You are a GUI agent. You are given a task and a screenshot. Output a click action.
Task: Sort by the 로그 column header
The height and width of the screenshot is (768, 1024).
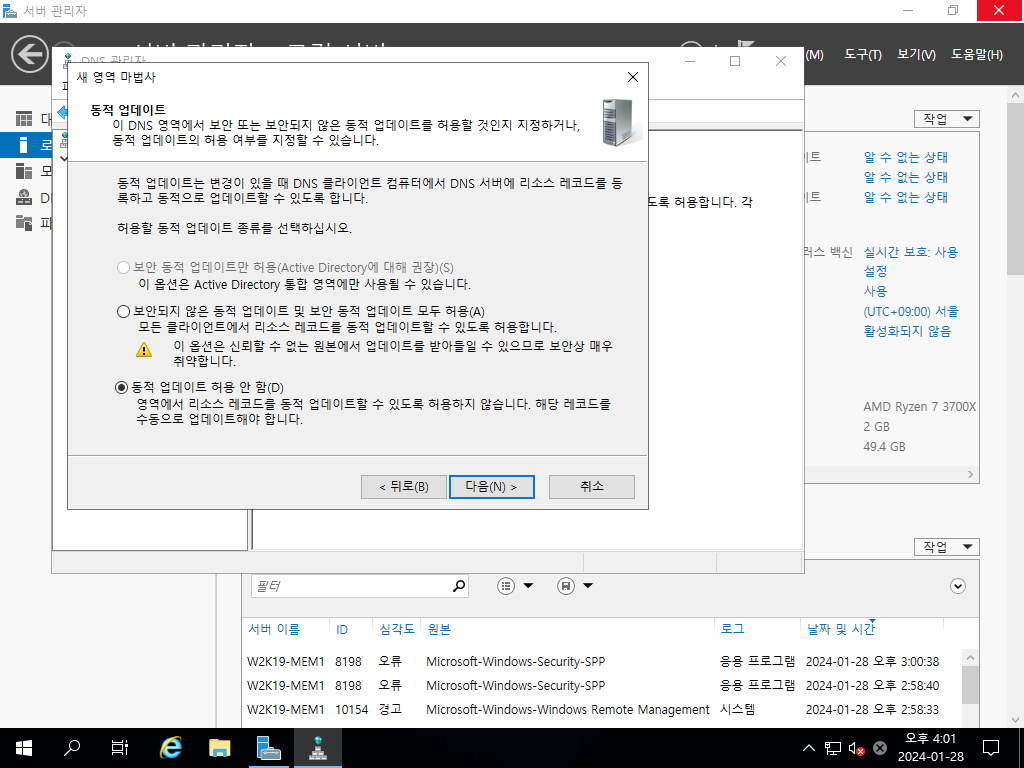(x=732, y=629)
